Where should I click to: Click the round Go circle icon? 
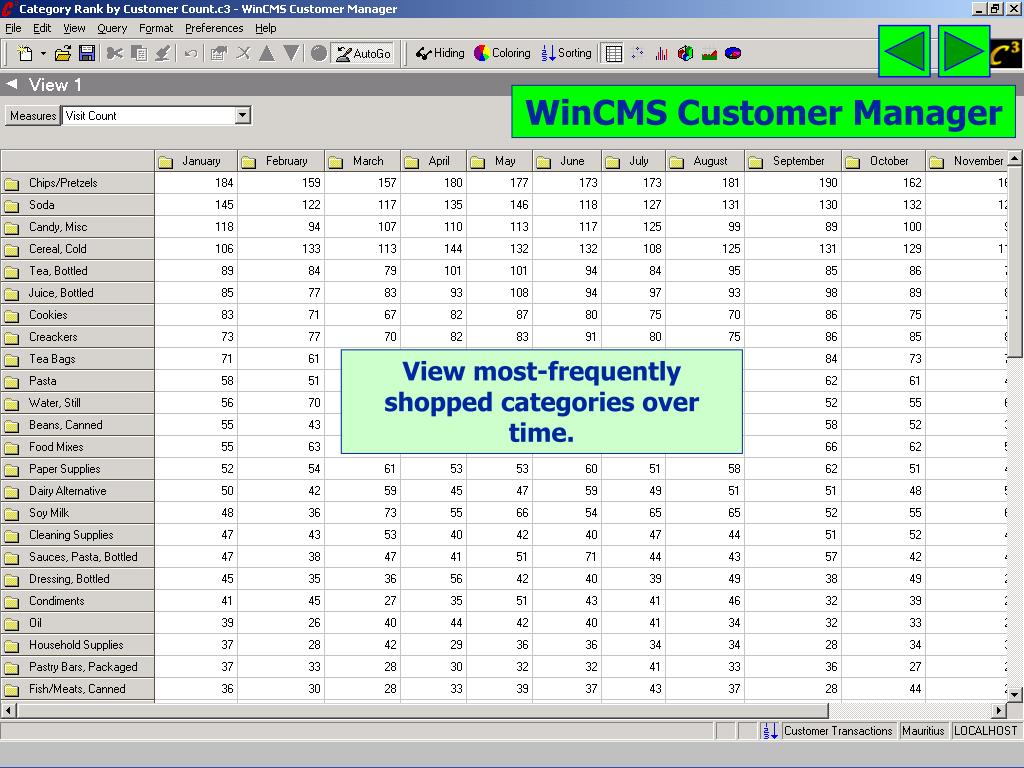coord(318,54)
